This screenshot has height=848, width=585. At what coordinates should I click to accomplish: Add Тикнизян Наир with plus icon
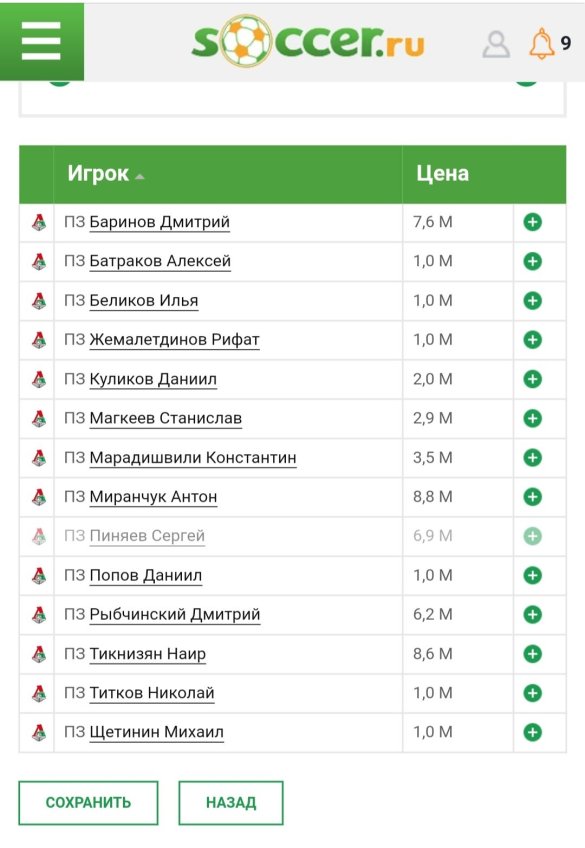(x=533, y=653)
